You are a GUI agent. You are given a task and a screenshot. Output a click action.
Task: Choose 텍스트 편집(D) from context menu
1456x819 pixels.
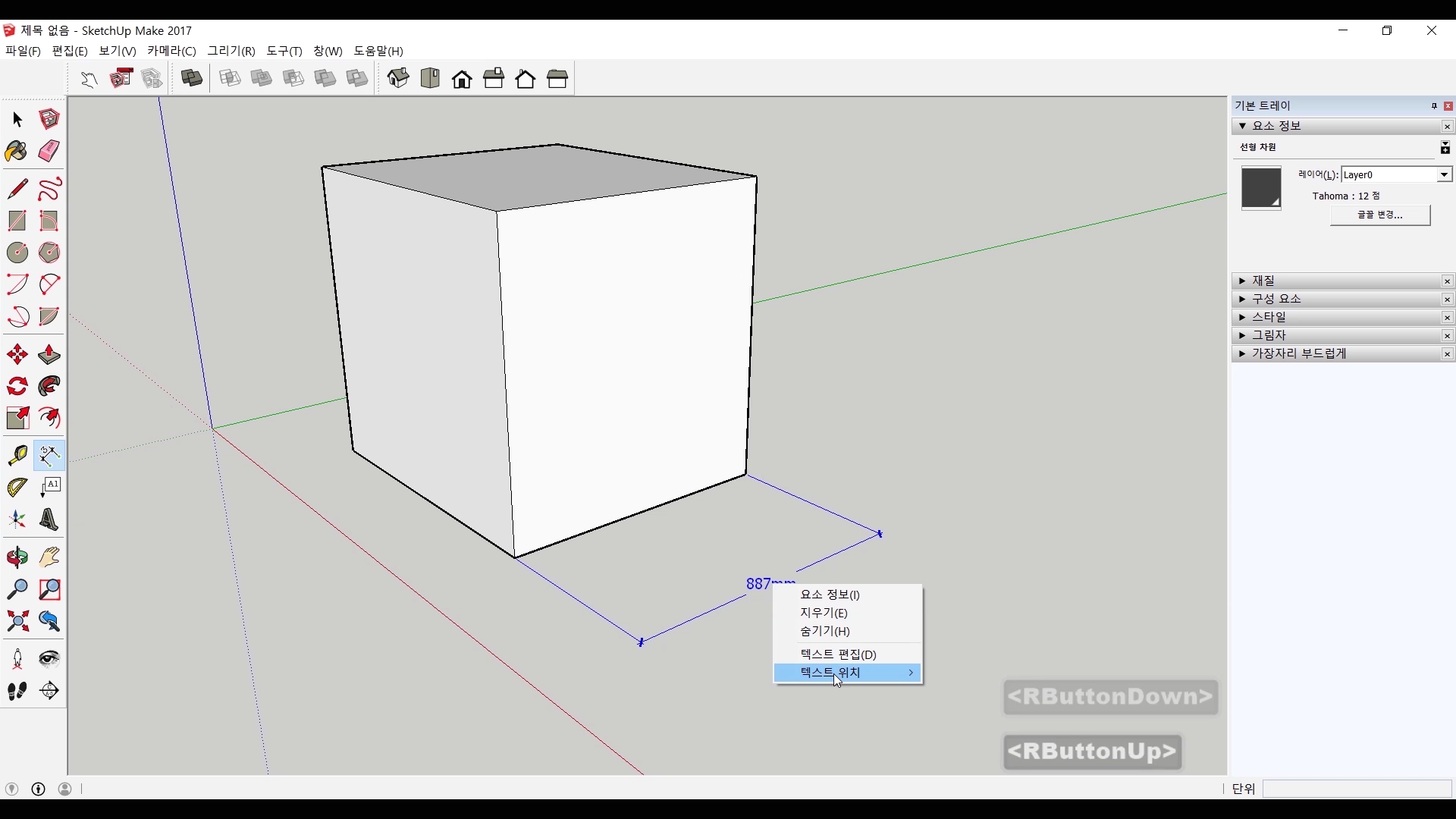(838, 654)
